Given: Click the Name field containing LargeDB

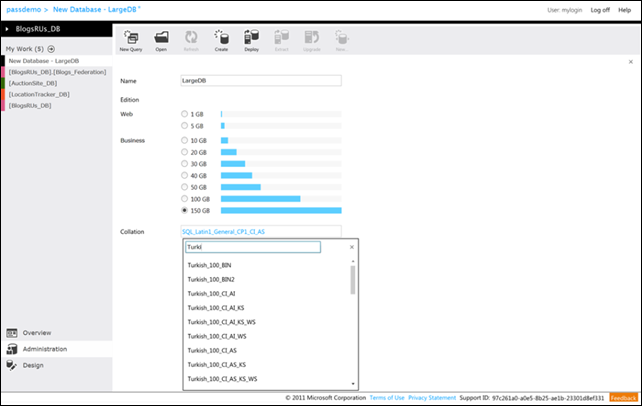Looking at the screenshot, I should click(261, 81).
